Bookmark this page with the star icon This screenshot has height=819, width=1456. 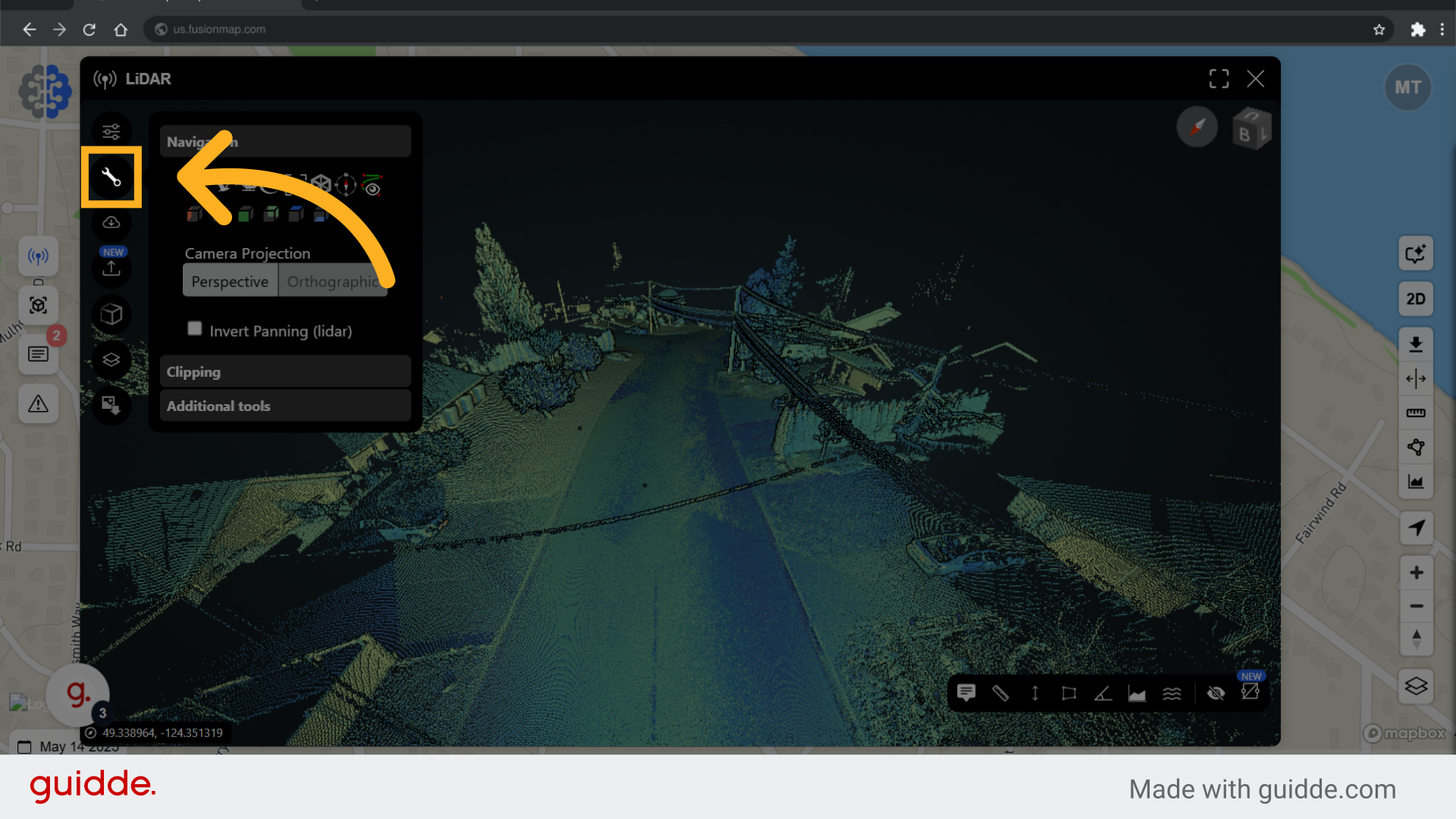pos(1379,30)
